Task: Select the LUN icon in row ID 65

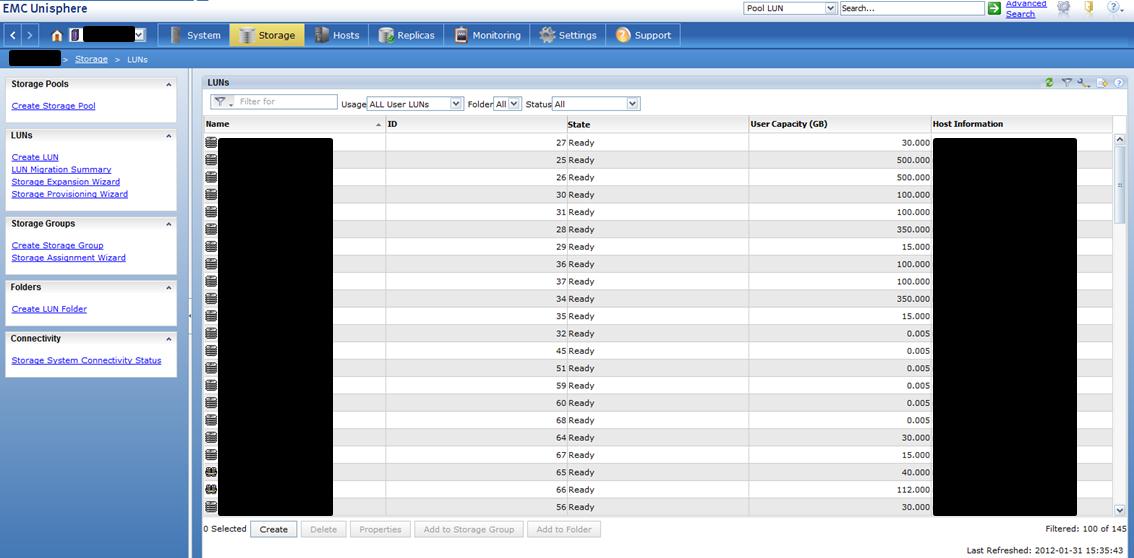Action: (211, 472)
